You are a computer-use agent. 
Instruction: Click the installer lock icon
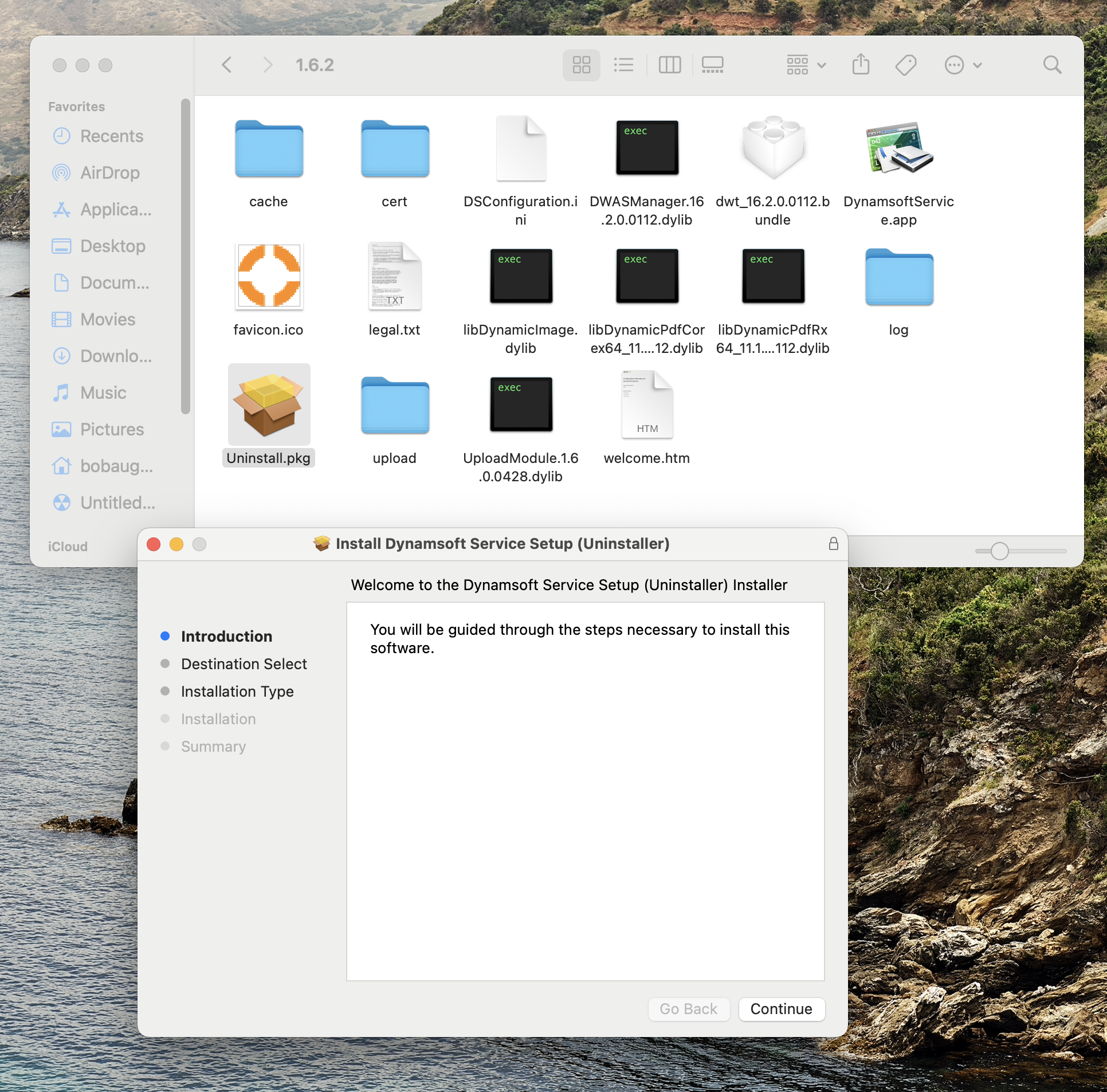point(833,544)
